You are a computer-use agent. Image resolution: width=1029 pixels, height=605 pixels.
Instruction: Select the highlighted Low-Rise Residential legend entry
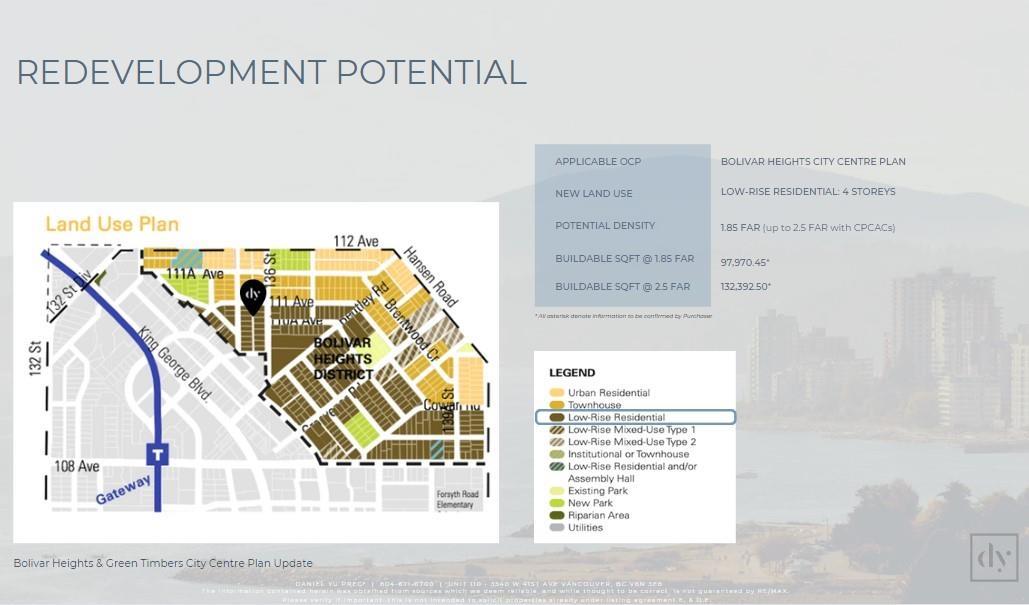pos(636,417)
